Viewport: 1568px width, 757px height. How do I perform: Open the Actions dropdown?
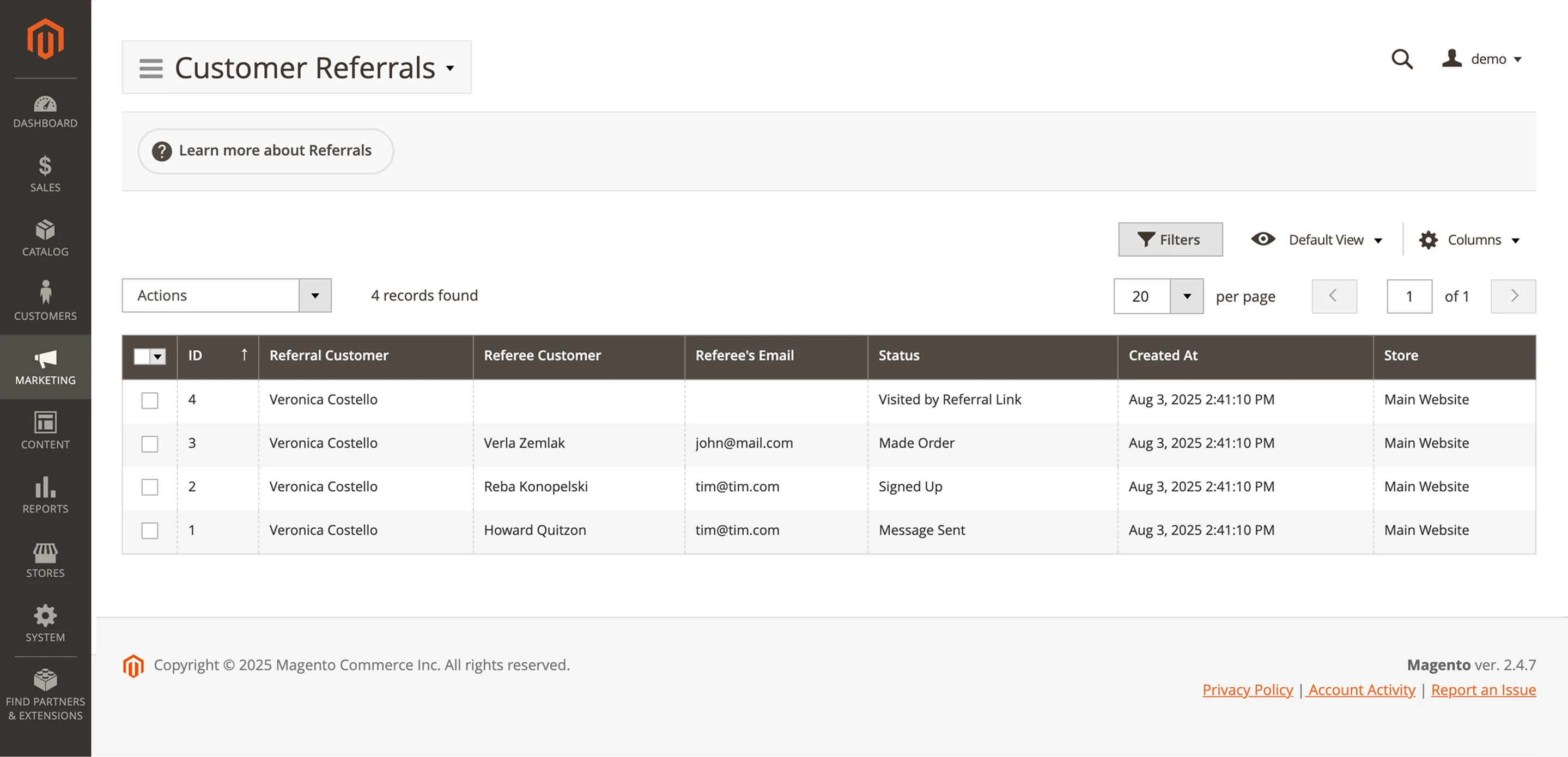pos(226,296)
